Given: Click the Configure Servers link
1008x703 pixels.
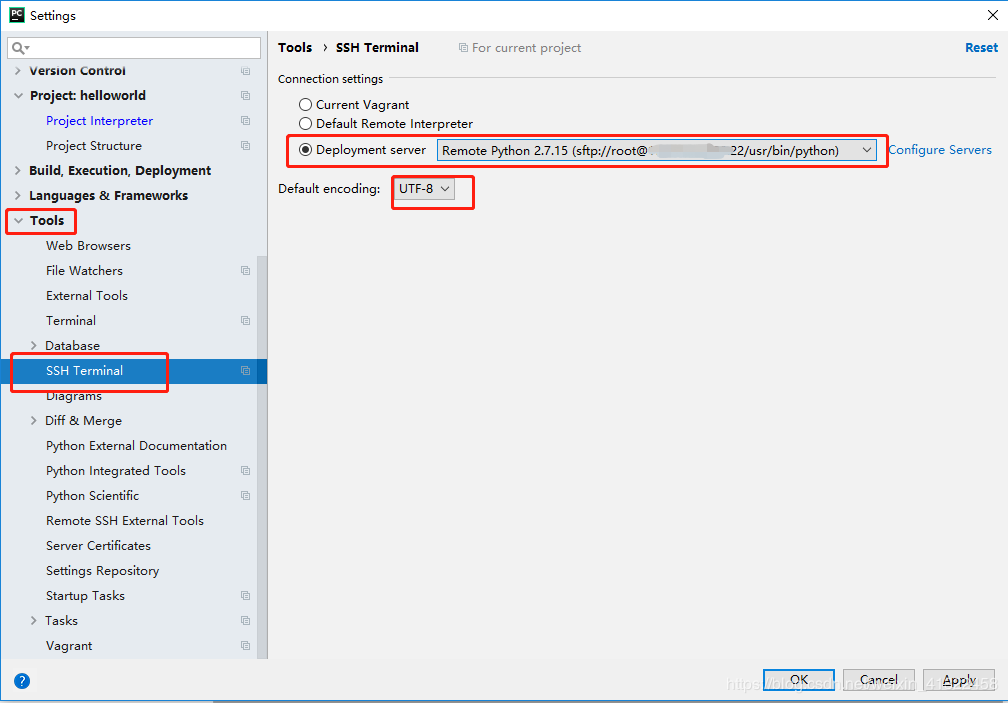Looking at the screenshot, I should (939, 149).
